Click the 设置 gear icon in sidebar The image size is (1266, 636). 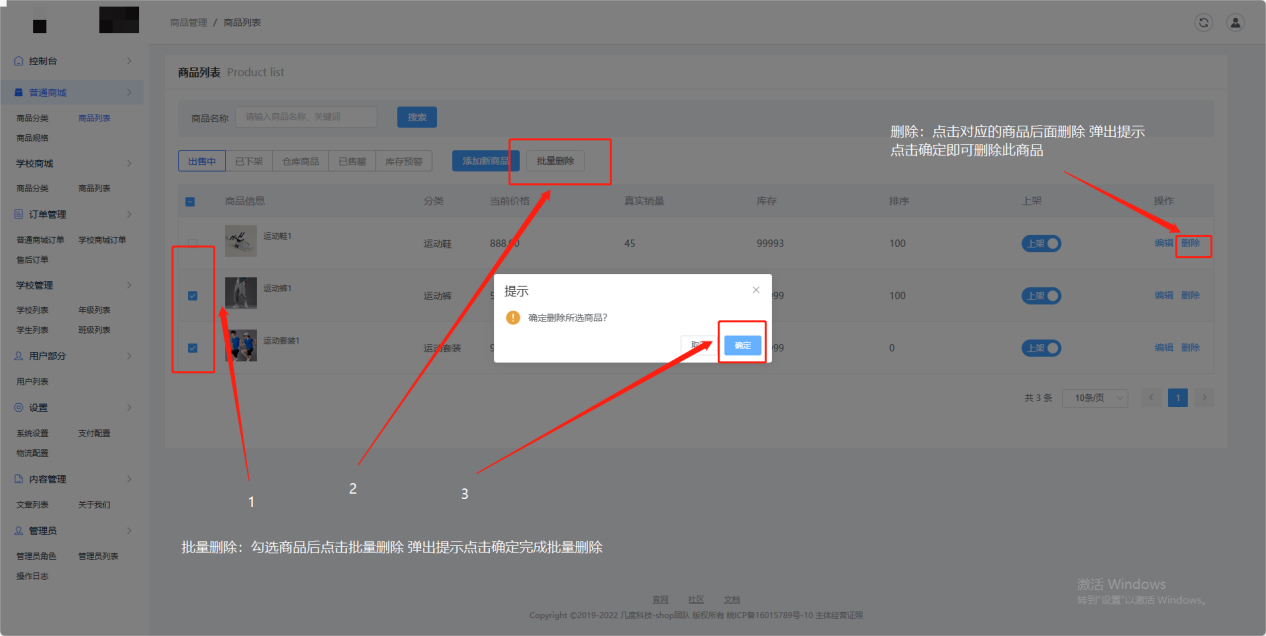[x=19, y=407]
